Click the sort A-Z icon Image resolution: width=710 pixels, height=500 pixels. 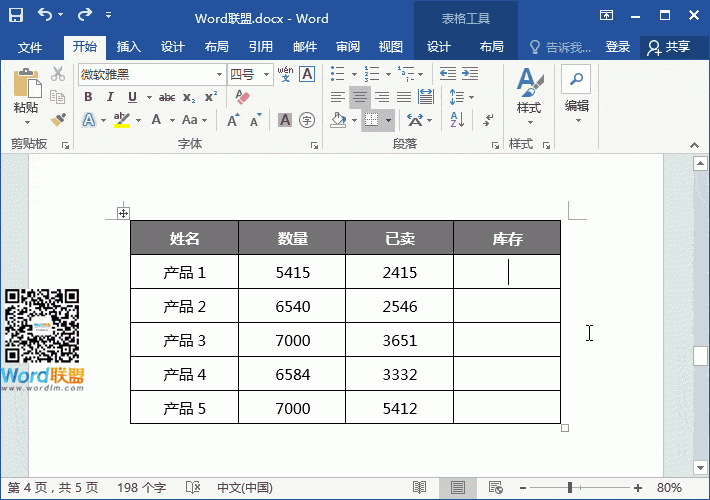457,120
